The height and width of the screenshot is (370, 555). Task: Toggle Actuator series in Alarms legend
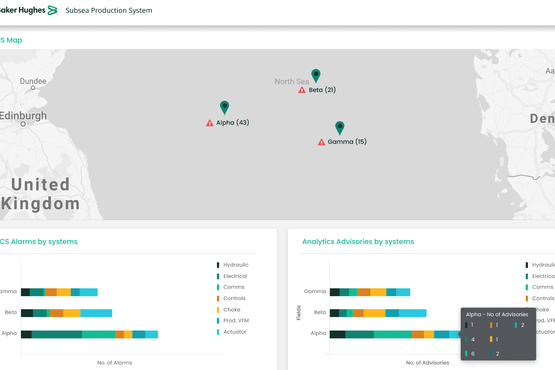[231, 332]
